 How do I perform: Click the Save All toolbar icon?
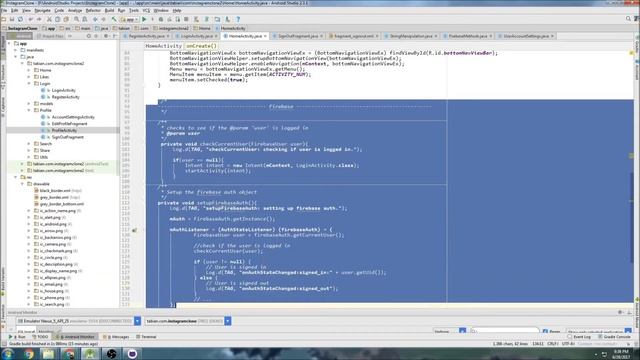tap(12, 19)
